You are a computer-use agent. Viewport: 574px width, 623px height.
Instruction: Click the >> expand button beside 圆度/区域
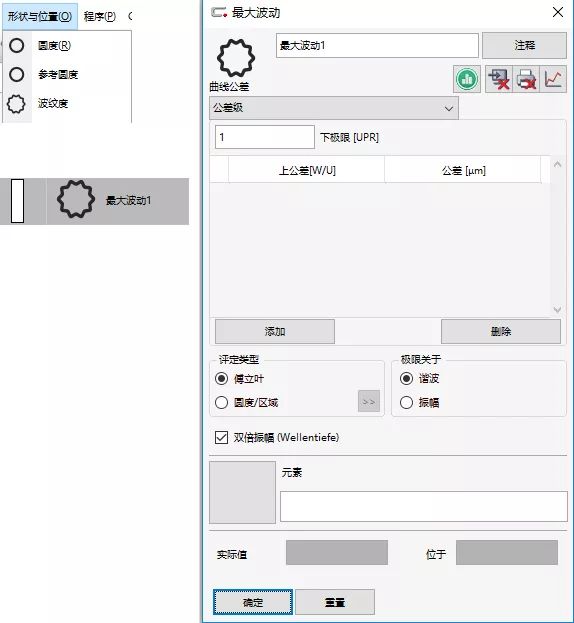(x=369, y=401)
